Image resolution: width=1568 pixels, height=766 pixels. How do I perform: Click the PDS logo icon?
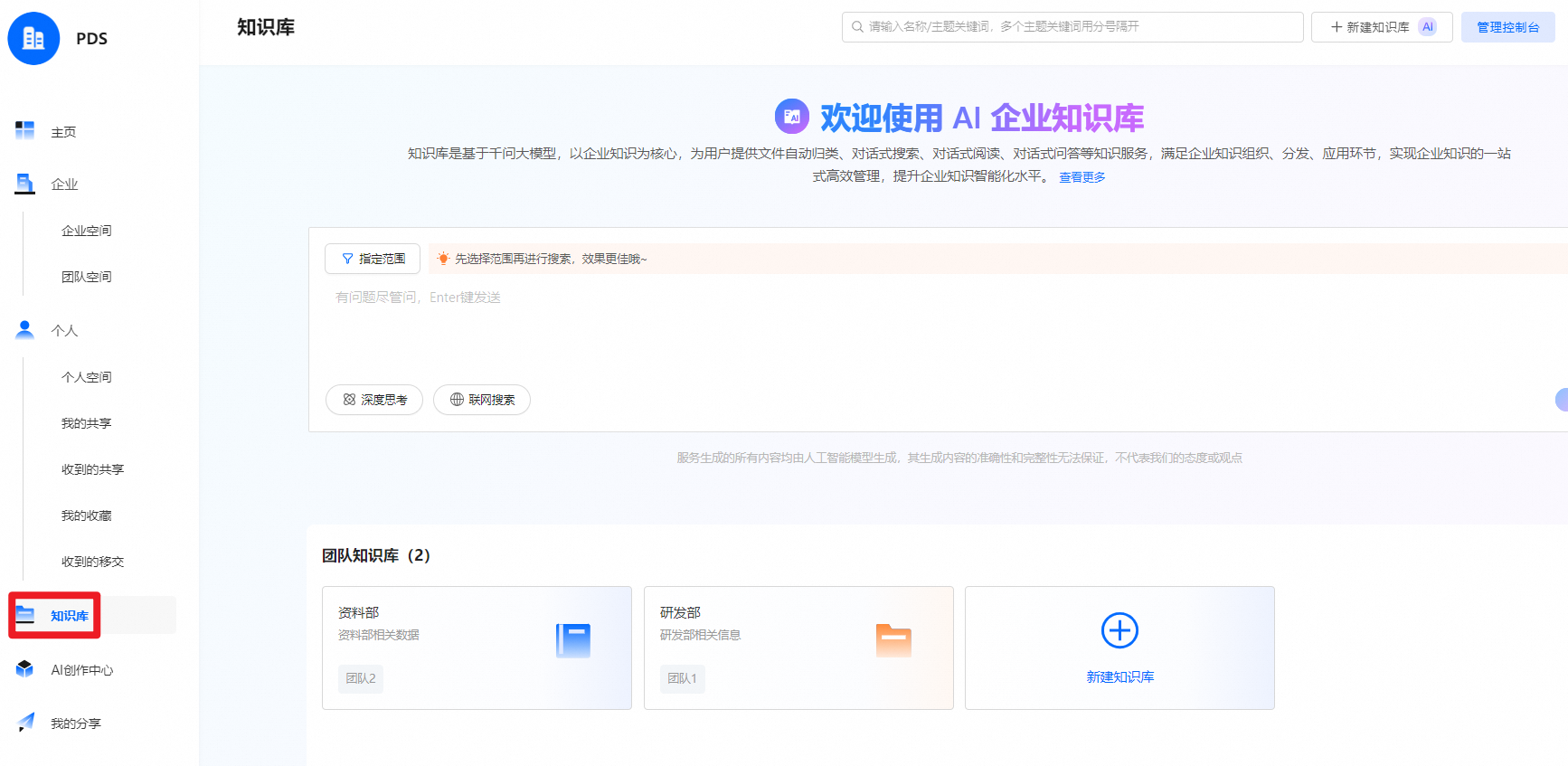click(x=33, y=38)
